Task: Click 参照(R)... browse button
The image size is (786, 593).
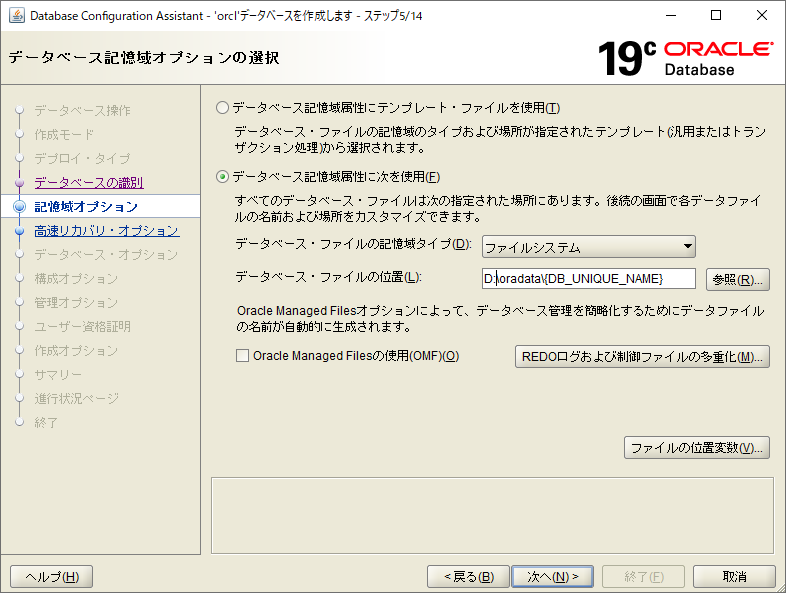Action: tap(737, 280)
